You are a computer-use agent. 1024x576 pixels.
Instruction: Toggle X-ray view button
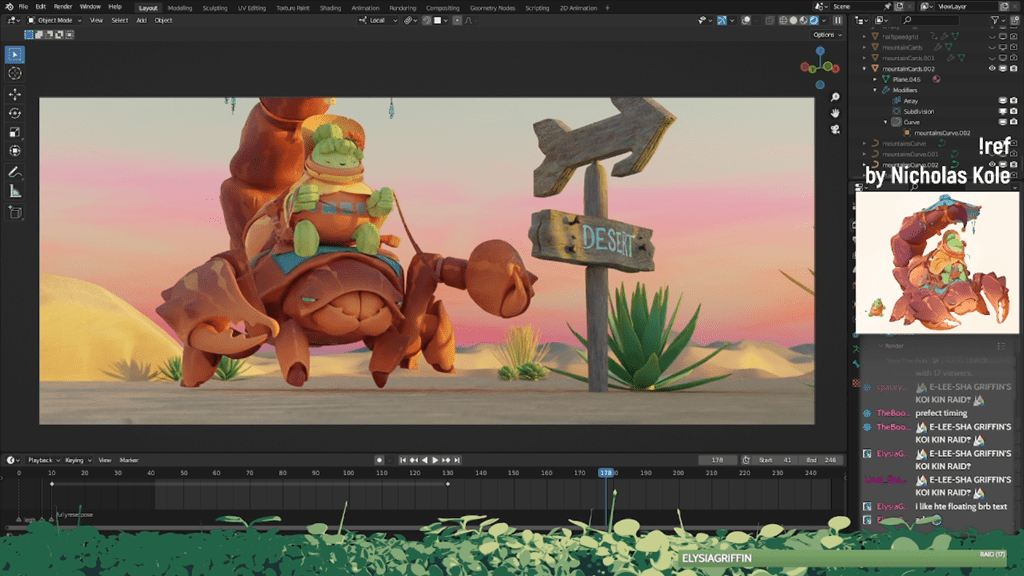pos(770,20)
